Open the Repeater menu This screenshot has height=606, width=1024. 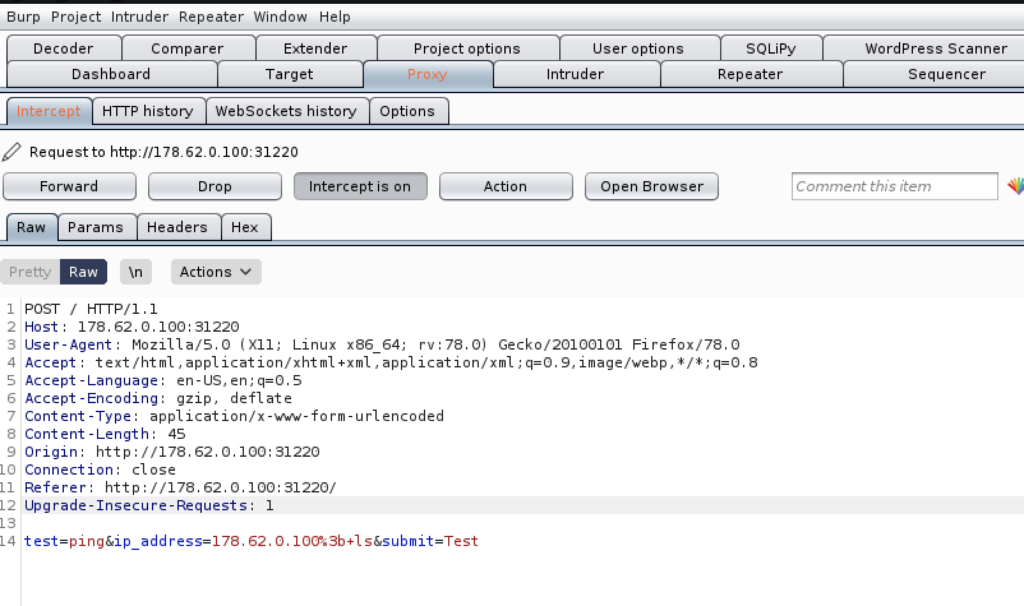click(211, 17)
